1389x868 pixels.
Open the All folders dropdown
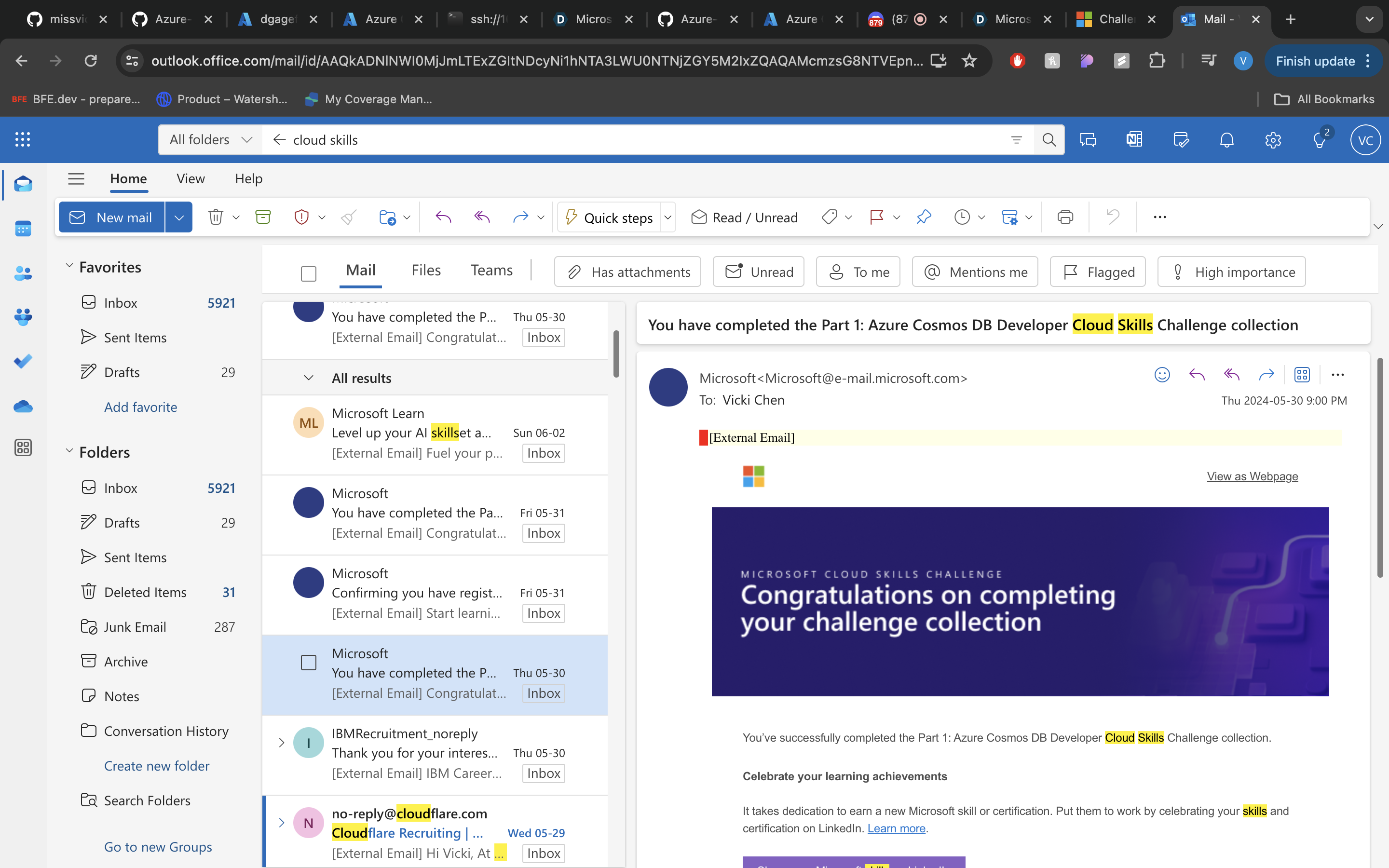(210, 139)
